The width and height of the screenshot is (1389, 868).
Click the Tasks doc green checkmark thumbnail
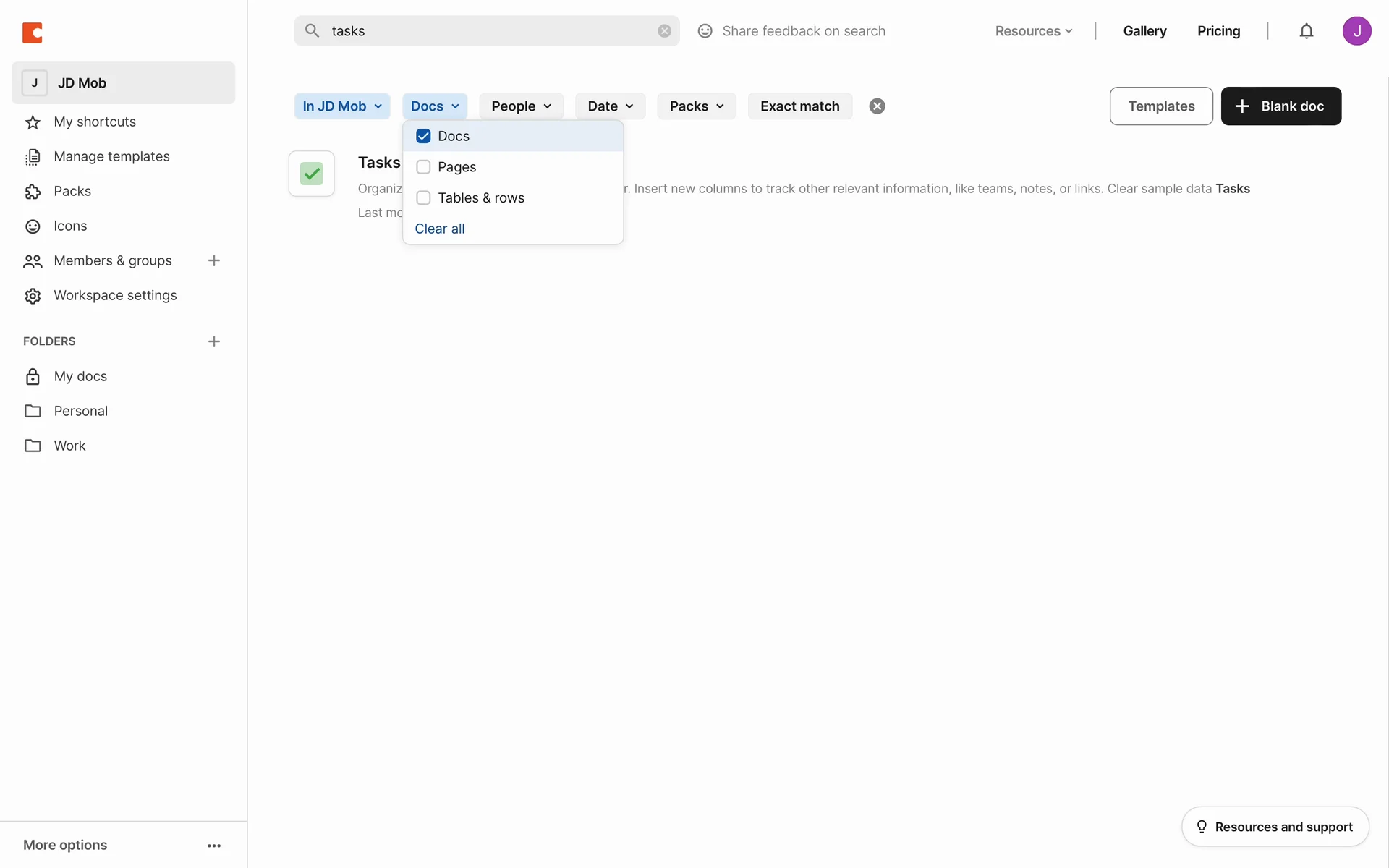coord(312,174)
